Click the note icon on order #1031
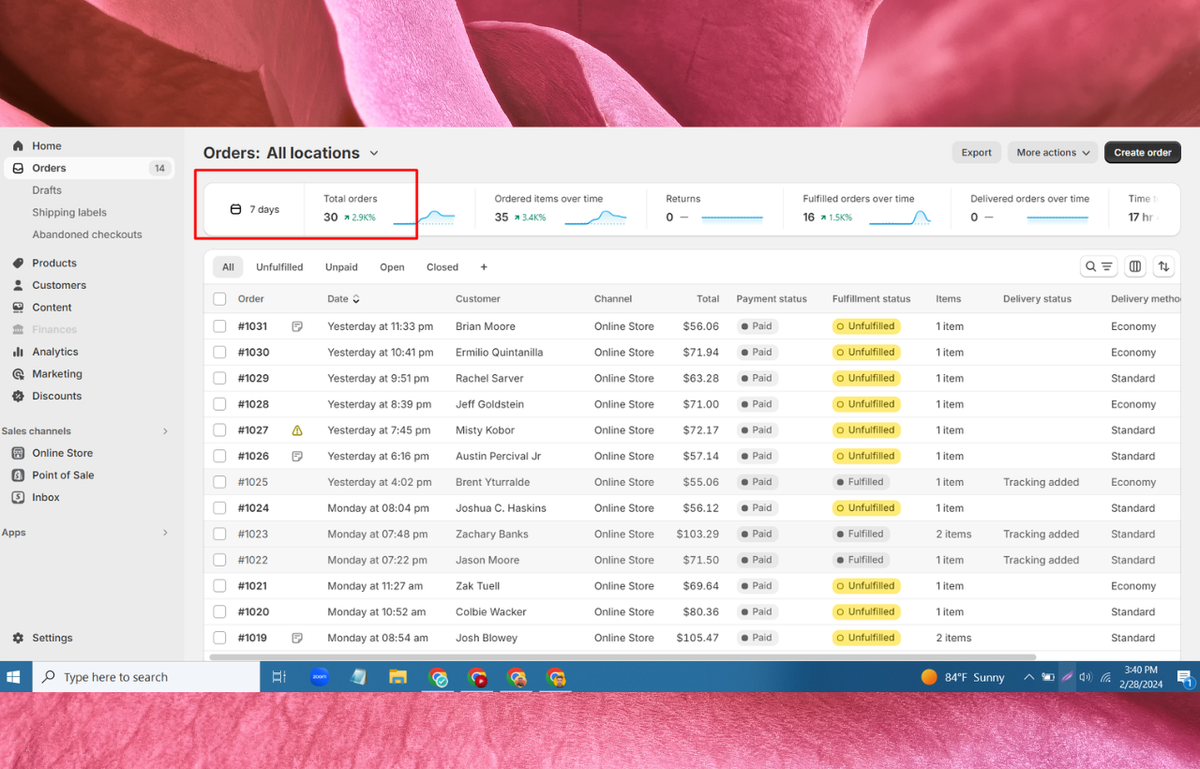1200x769 pixels. [297, 326]
